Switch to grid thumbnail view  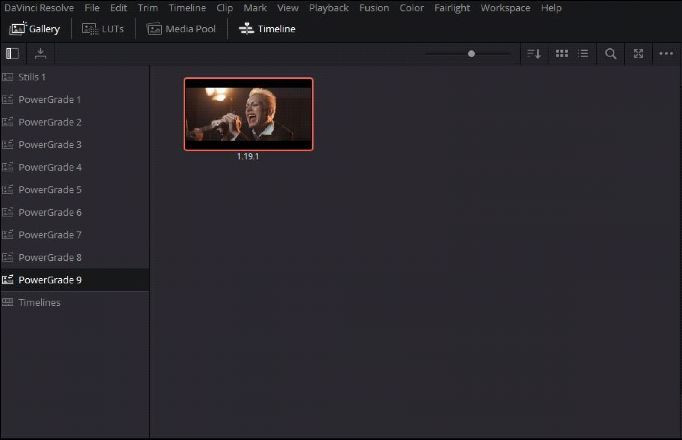(x=562, y=54)
